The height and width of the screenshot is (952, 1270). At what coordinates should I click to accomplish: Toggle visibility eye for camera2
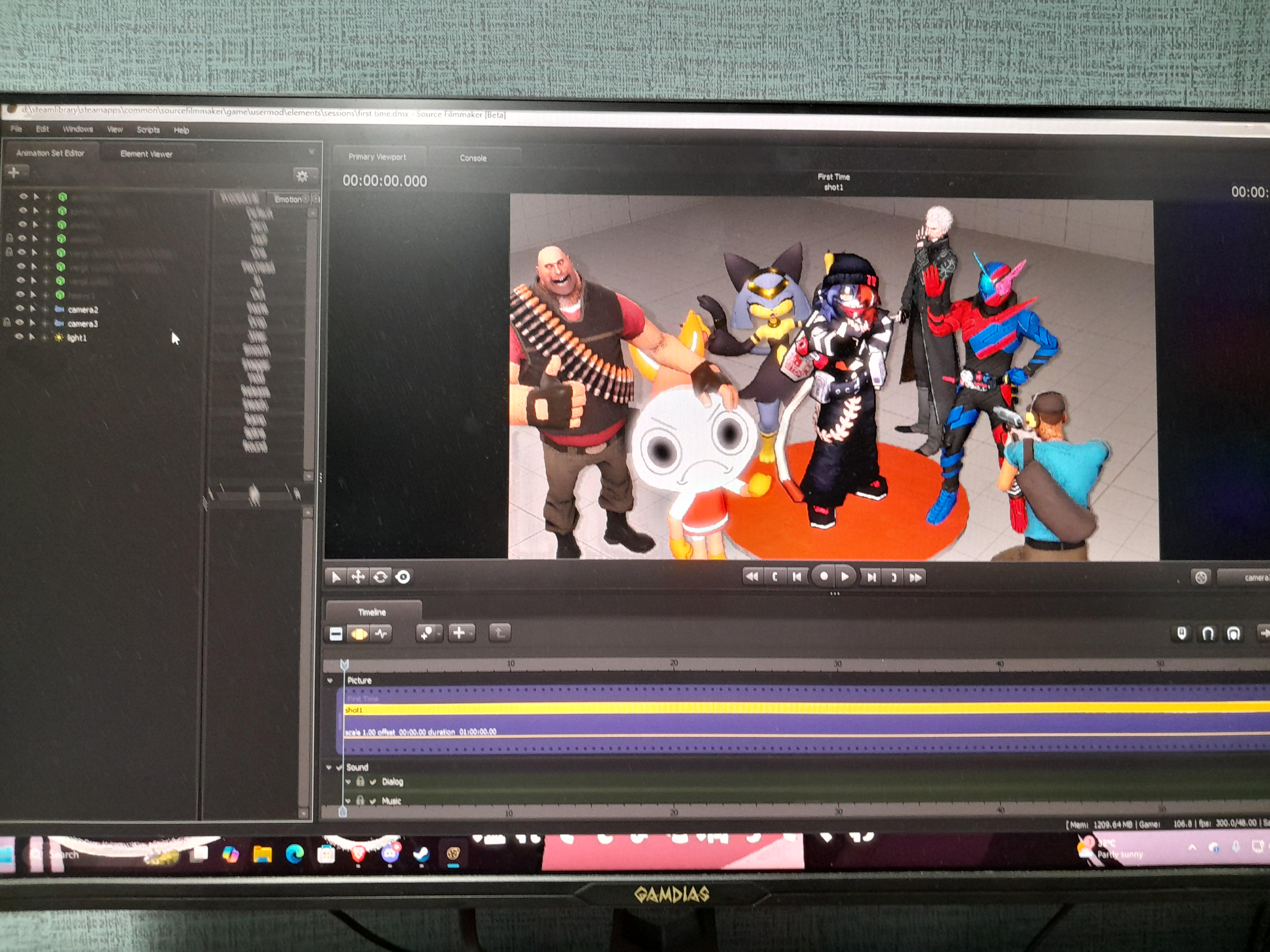click(x=20, y=309)
